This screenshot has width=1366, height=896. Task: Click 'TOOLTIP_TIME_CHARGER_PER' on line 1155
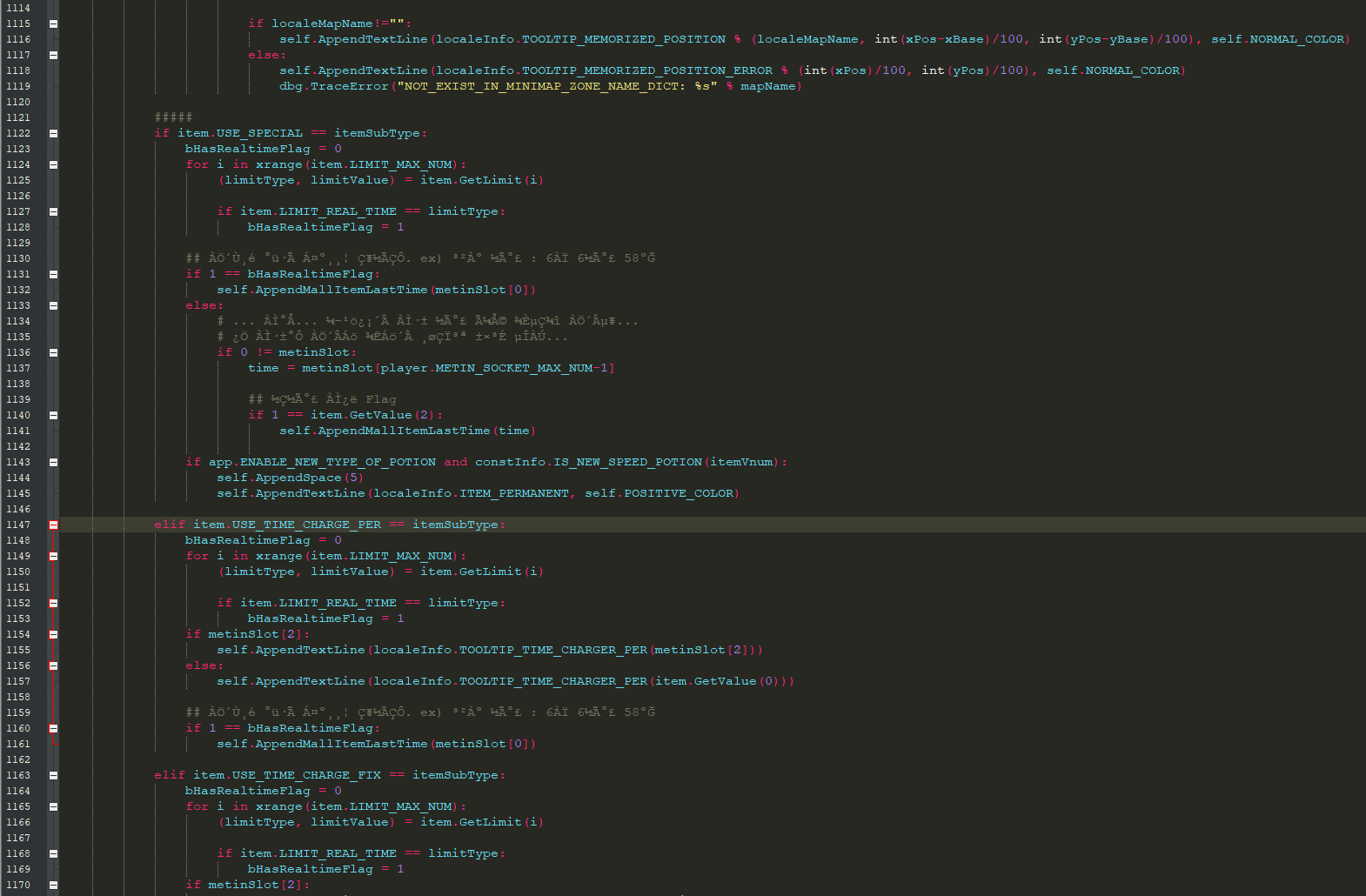point(553,650)
